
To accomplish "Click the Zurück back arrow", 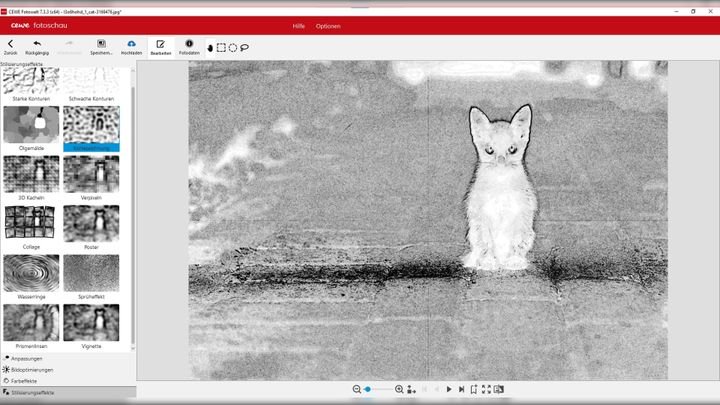I will [x=10, y=46].
